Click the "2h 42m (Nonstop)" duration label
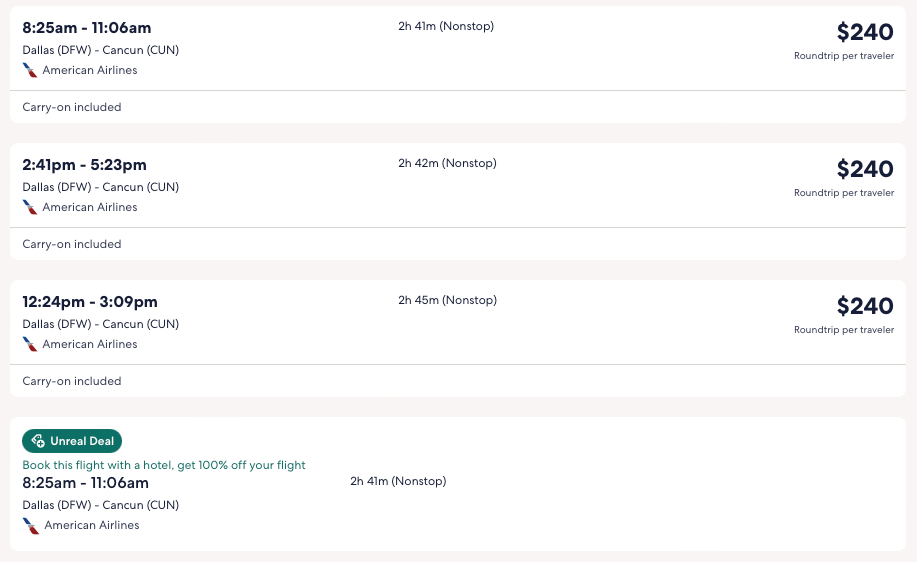This screenshot has width=917, height=562. [447, 163]
